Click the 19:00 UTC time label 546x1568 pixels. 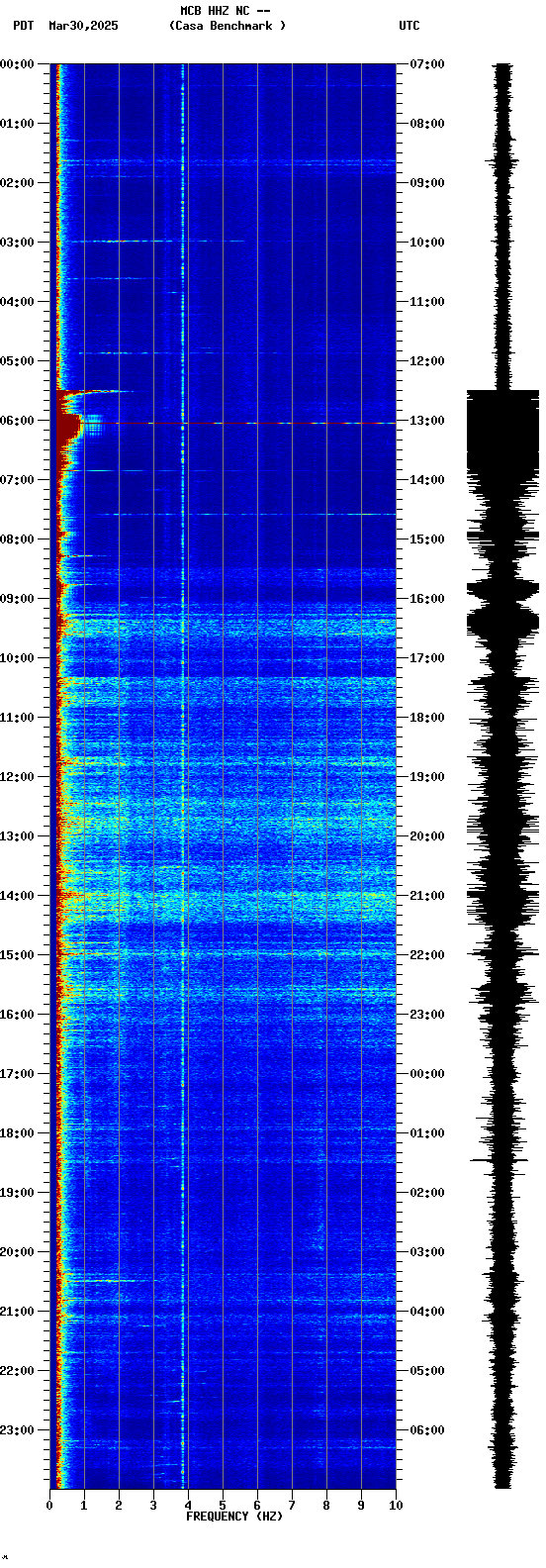(427, 777)
